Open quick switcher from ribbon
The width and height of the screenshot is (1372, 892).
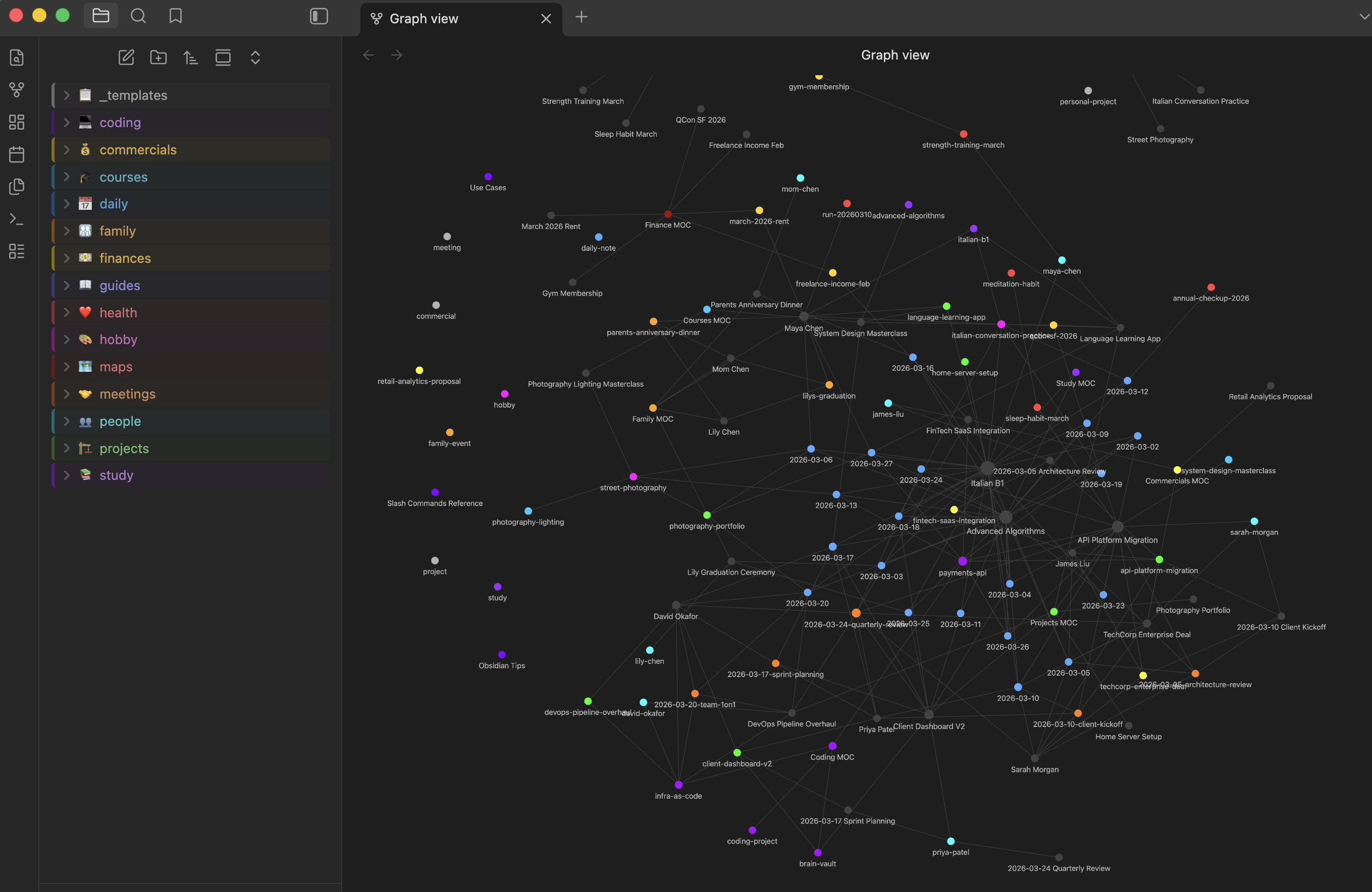pyautogui.click(x=17, y=58)
